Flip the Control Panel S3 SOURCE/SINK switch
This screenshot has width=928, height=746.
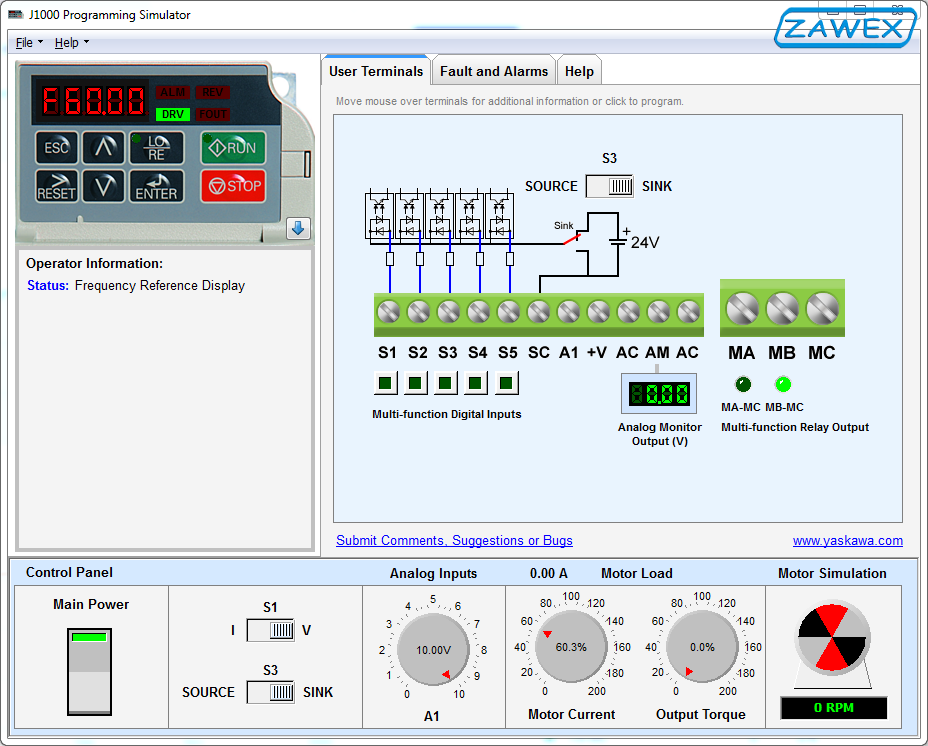tap(270, 692)
